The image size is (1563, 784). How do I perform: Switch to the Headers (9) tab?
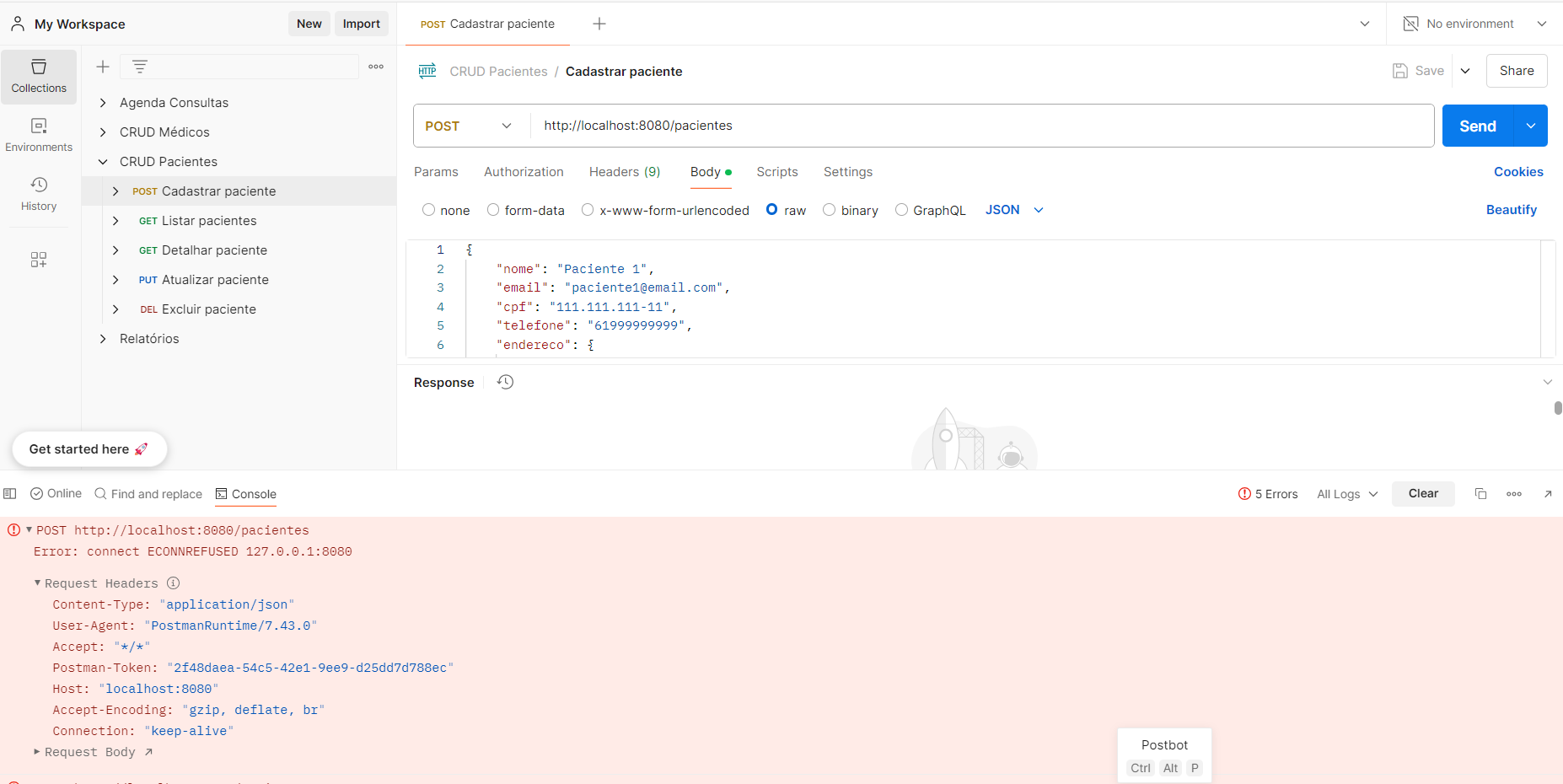tap(625, 172)
